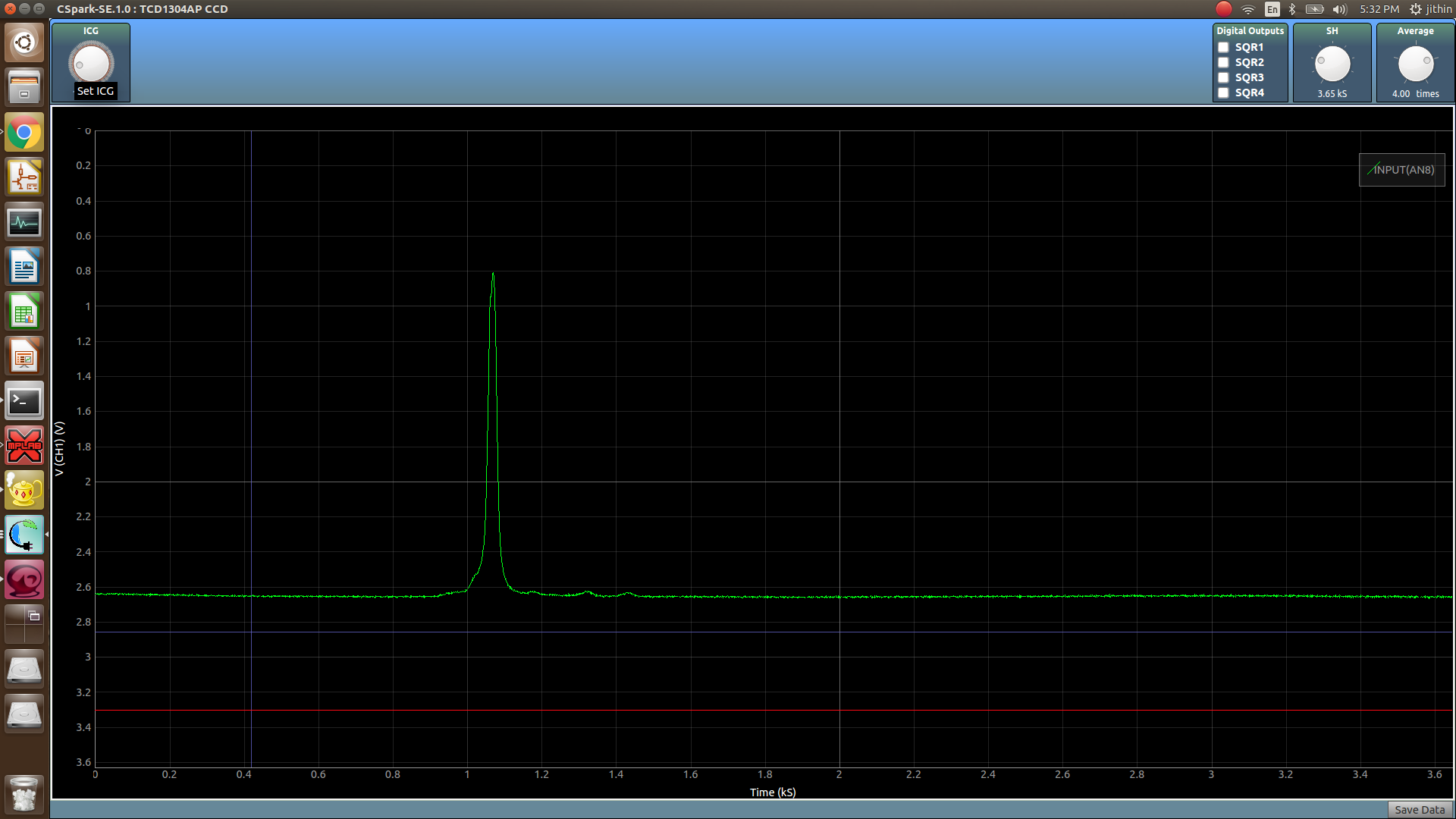The width and height of the screenshot is (1456, 819).
Task: Open the sound volume indicator
Action: 1339,9
